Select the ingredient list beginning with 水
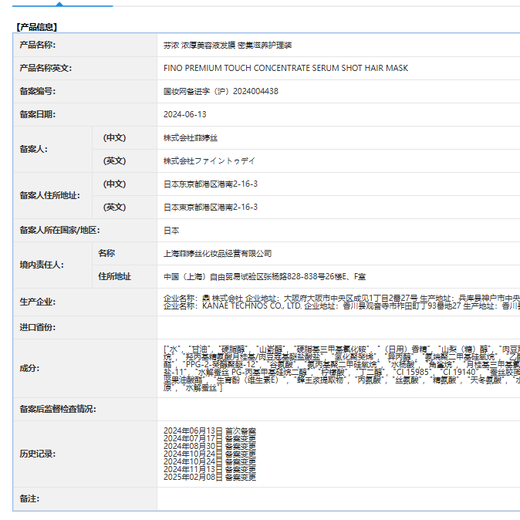520x520 pixels. tap(342, 368)
